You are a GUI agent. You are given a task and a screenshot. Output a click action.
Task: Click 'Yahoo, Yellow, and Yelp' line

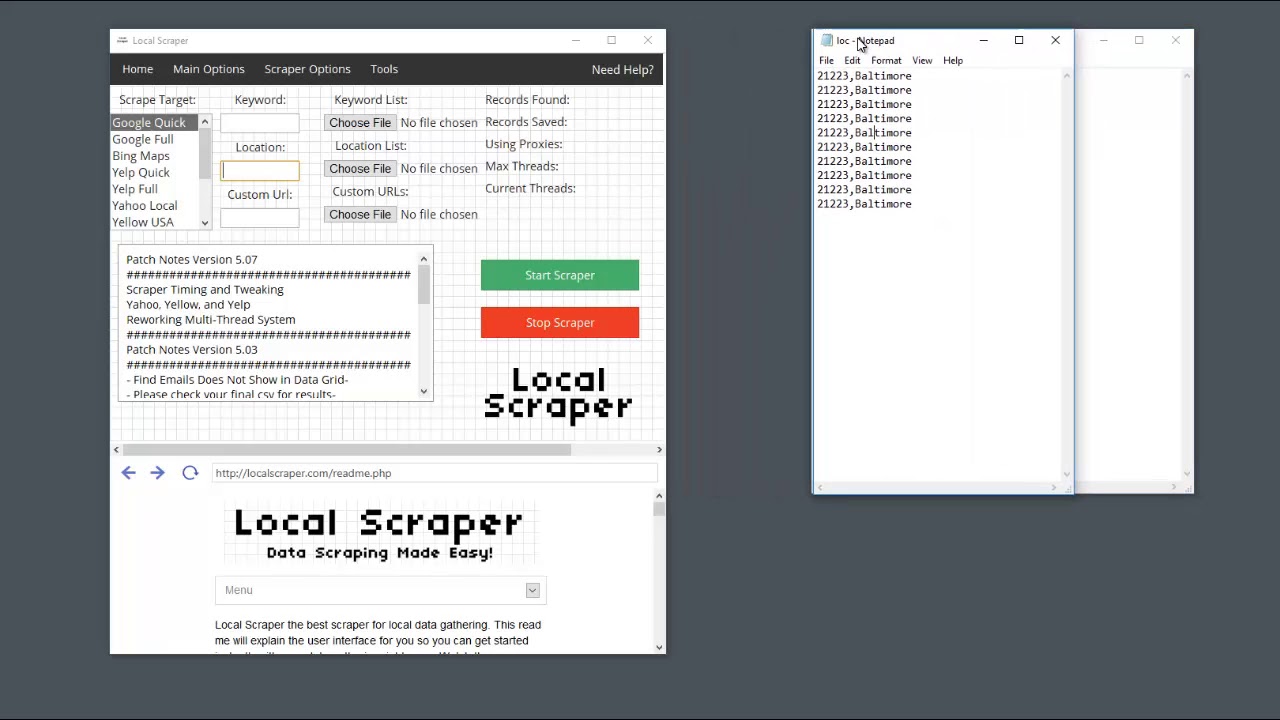tap(188, 304)
